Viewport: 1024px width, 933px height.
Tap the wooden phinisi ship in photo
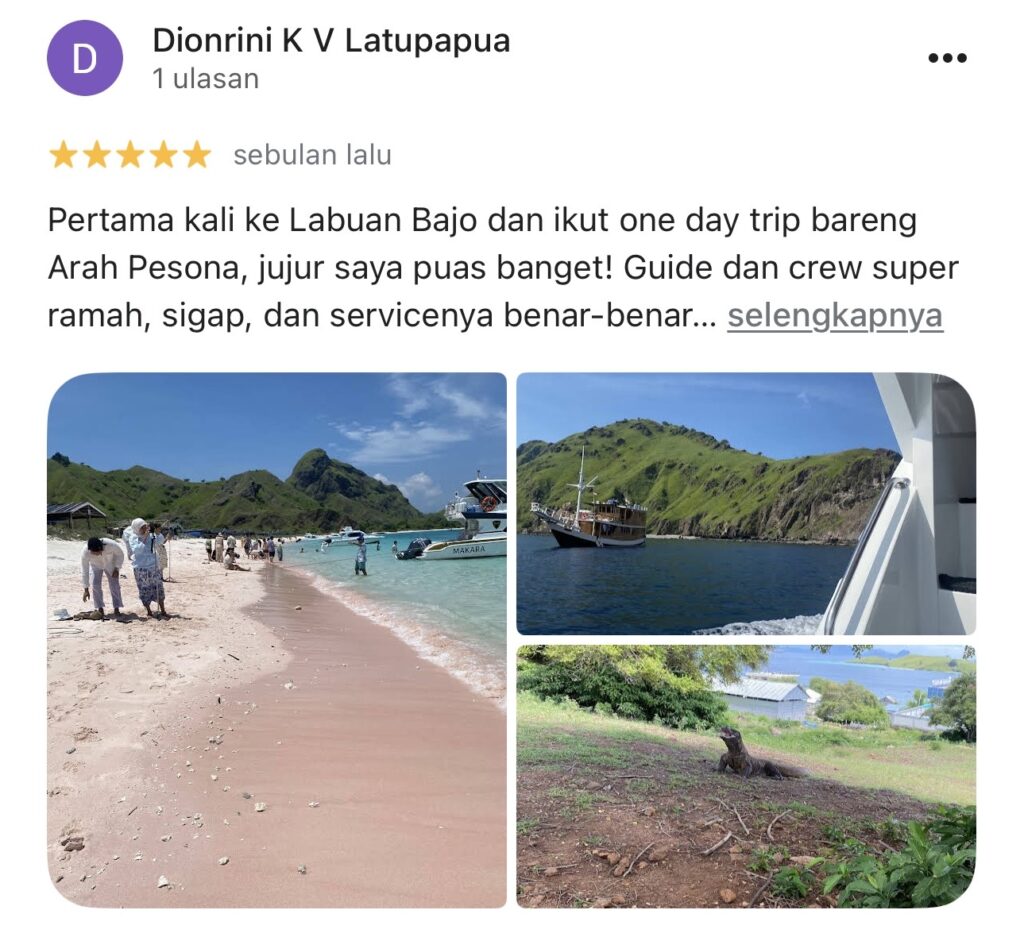591,516
